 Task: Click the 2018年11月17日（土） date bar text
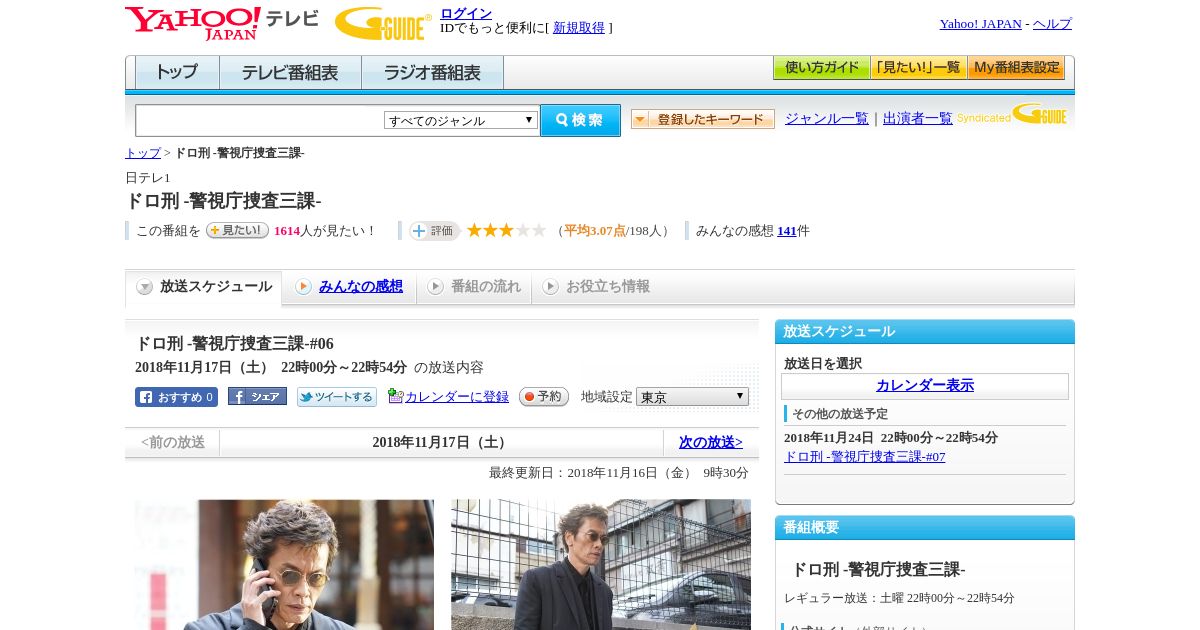441,443
